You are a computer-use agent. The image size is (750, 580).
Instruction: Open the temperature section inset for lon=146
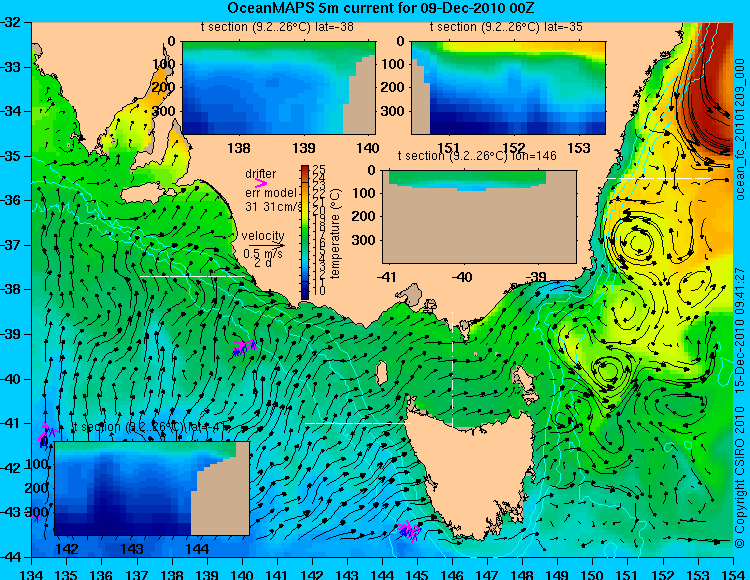[x=479, y=216]
